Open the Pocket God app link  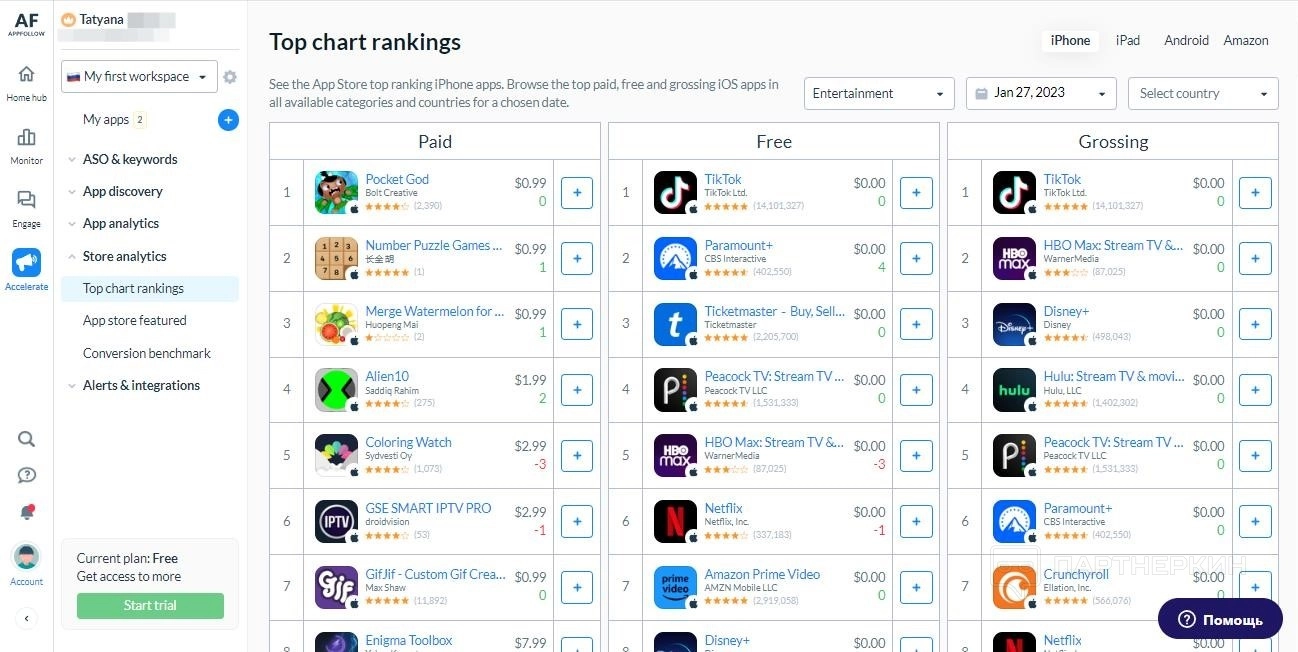point(397,179)
